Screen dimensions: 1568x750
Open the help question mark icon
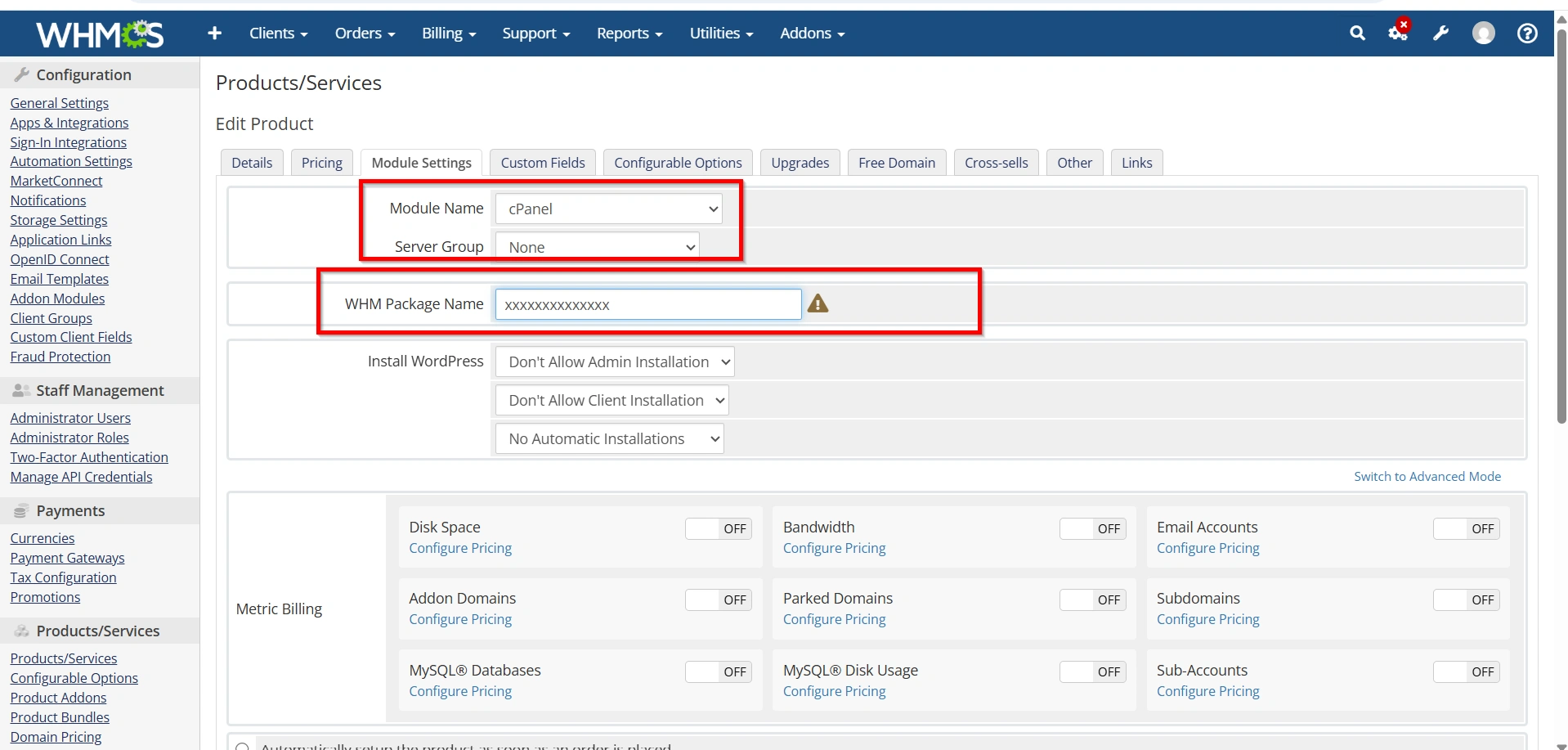pos(1527,33)
